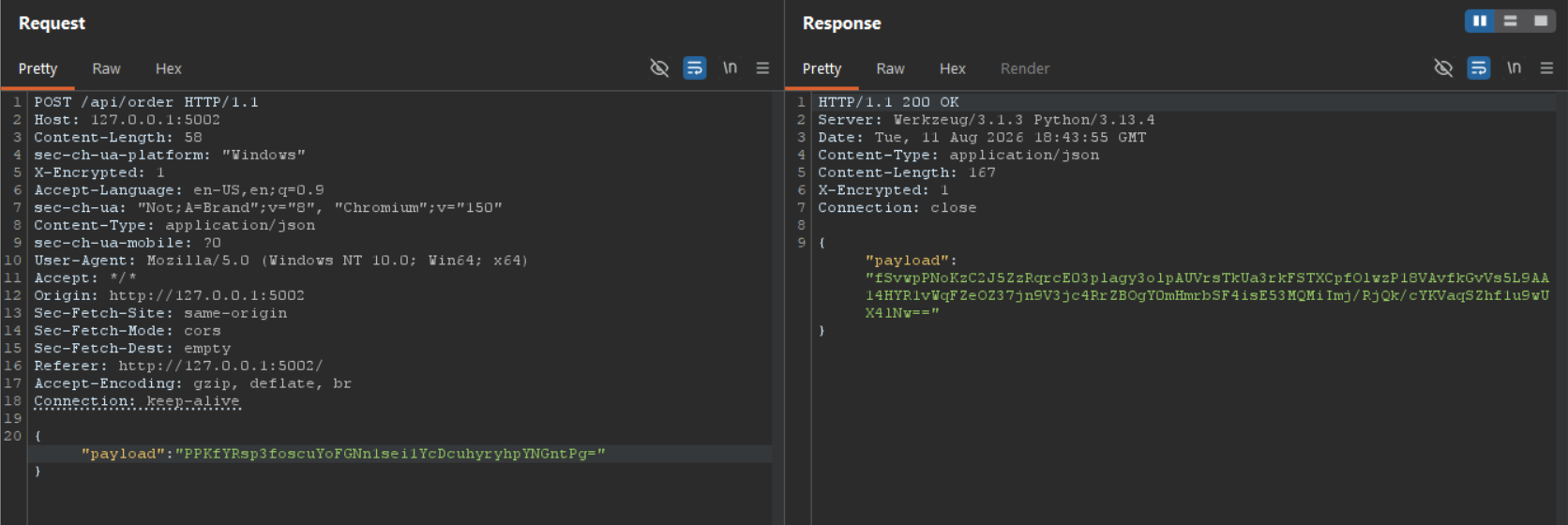Click the sec-ch-ua Chromium brand header
This screenshot has height=525, width=1568.
[x=268, y=208]
